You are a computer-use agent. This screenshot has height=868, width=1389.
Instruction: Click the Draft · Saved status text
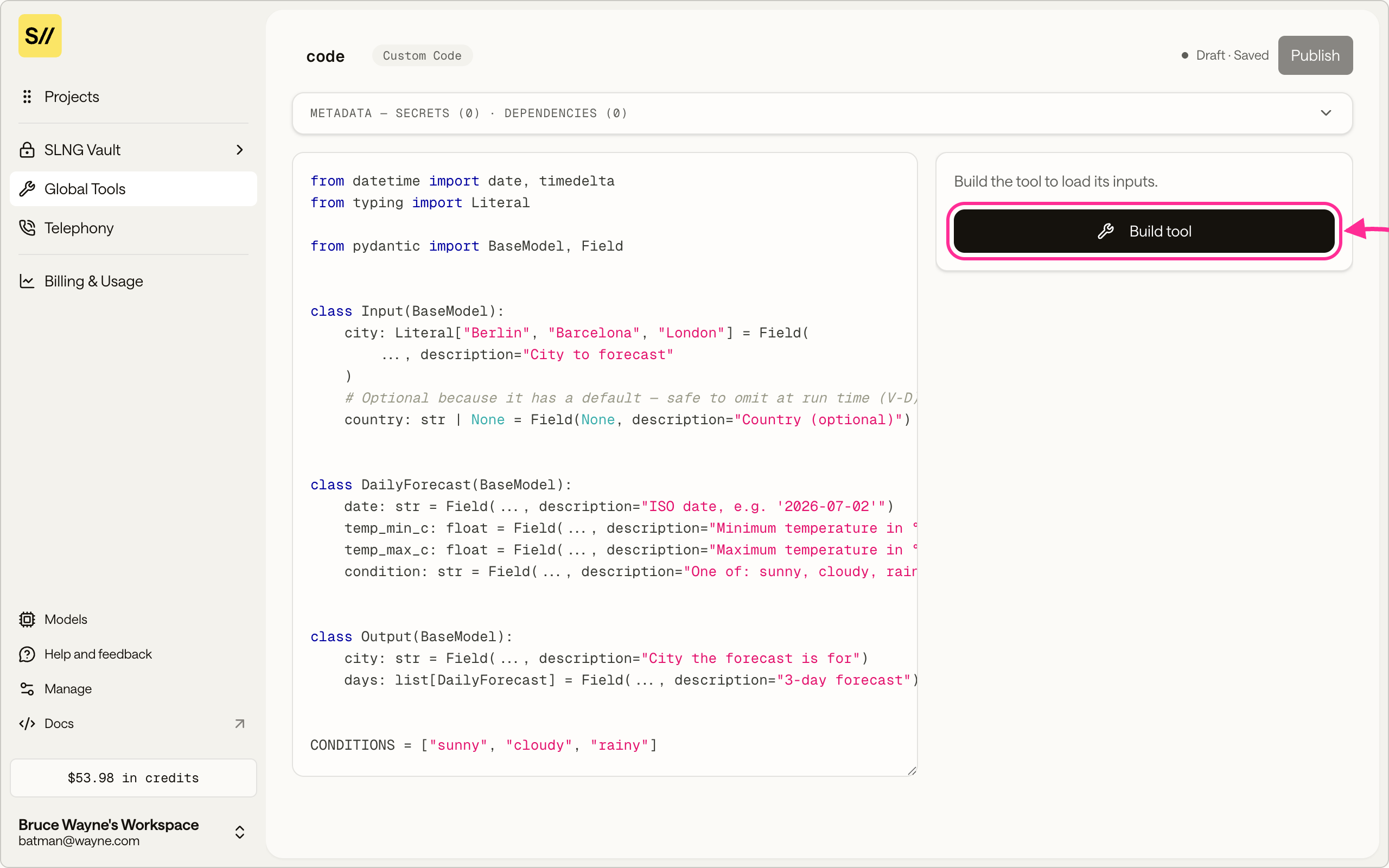(x=1232, y=55)
